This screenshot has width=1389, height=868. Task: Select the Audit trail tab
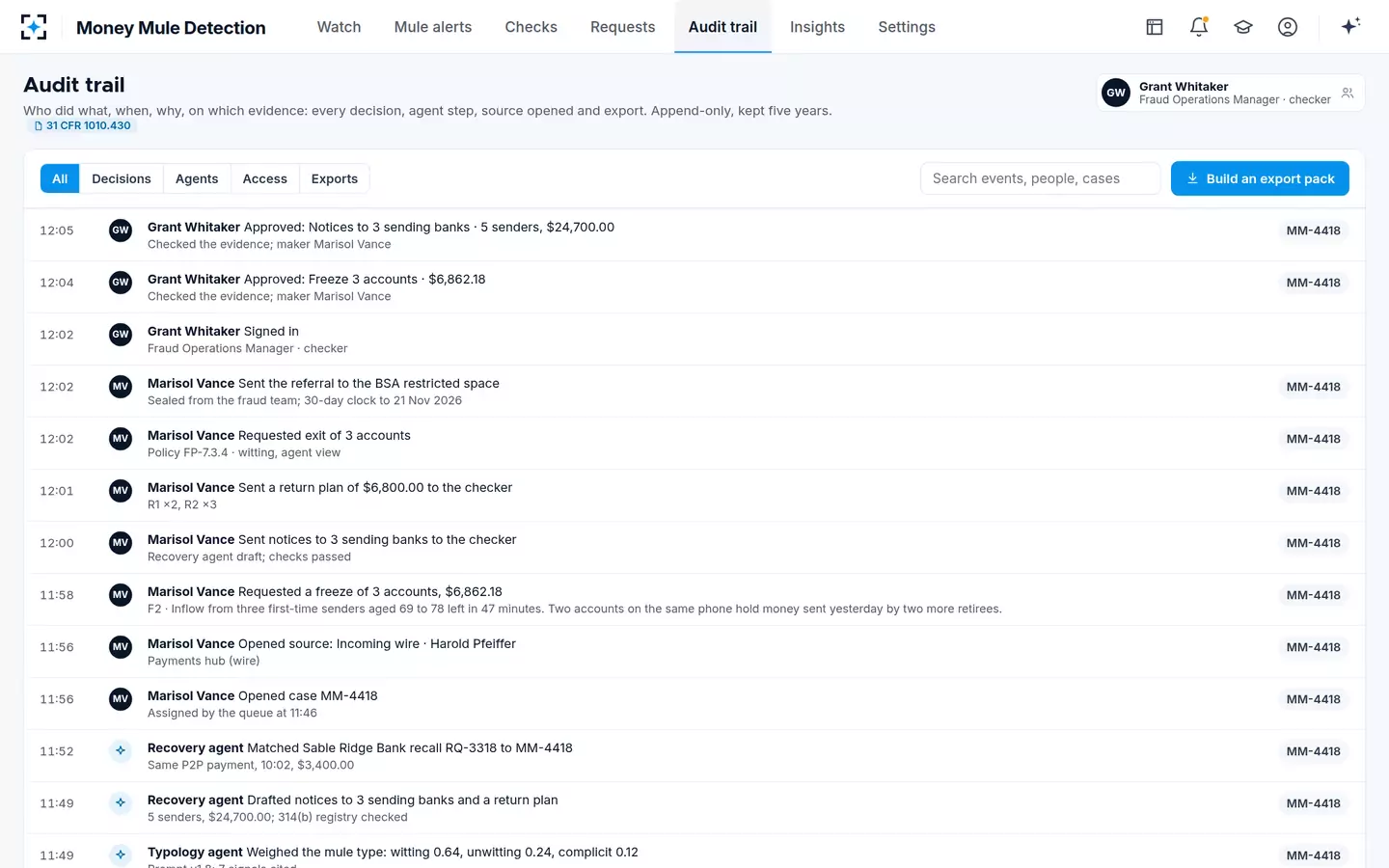pos(722,27)
